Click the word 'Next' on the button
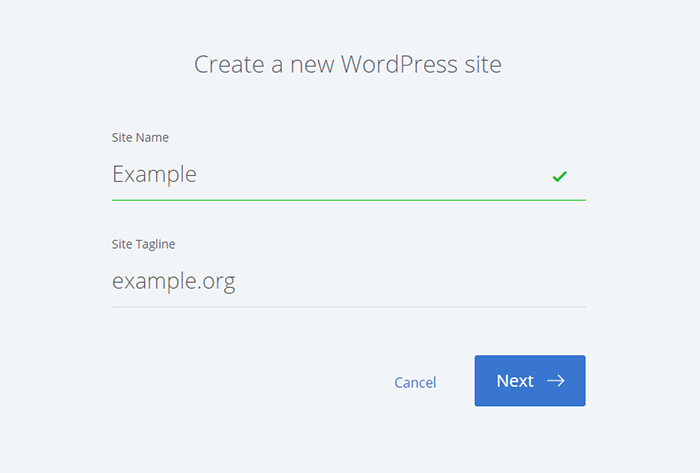Viewport: 700px width, 473px height. click(515, 381)
